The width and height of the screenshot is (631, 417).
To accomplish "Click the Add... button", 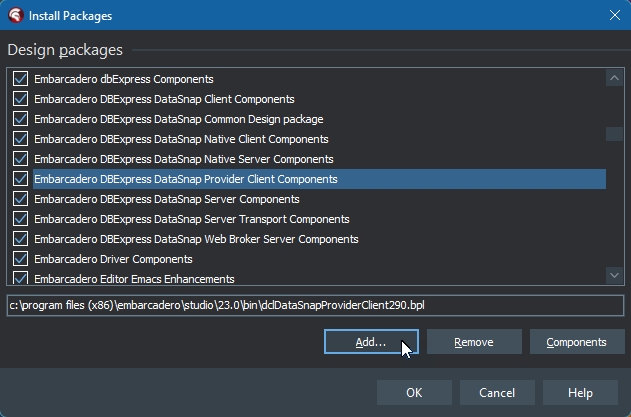I will point(371,342).
